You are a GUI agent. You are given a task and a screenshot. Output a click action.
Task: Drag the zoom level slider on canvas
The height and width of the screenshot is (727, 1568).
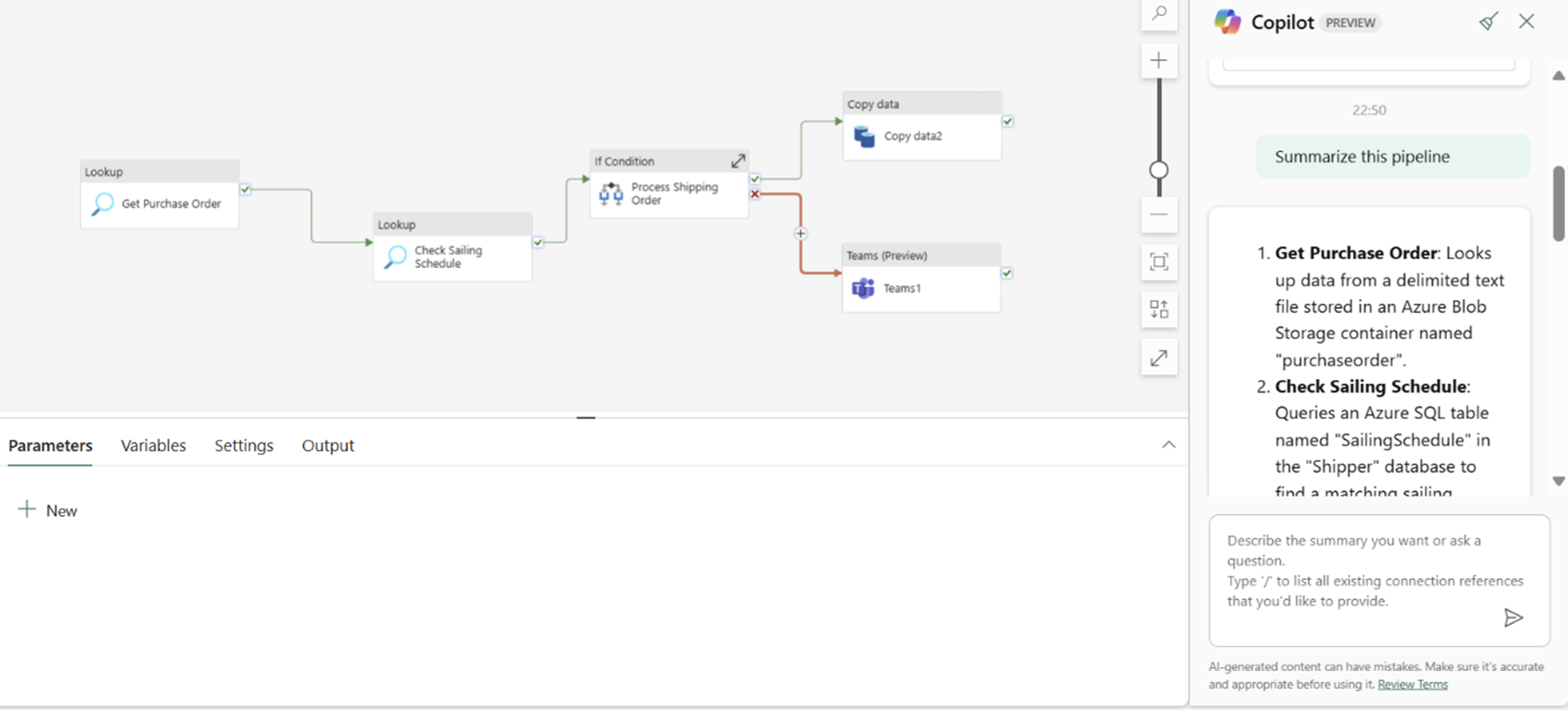pos(1158,170)
